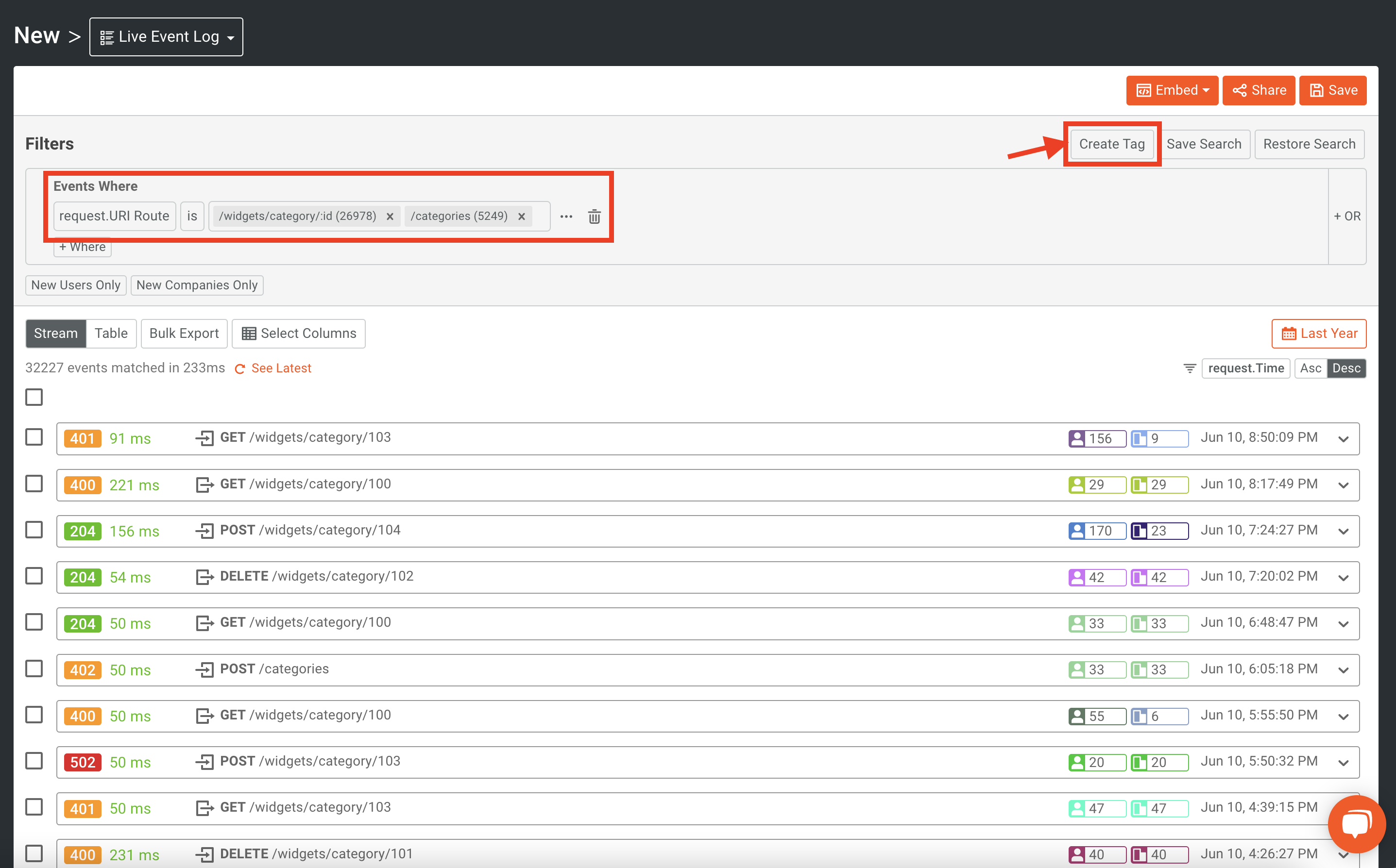Viewport: 1396px width, 868px height.
Task: Switch to the Table view tab
Action: click(111, 333)
